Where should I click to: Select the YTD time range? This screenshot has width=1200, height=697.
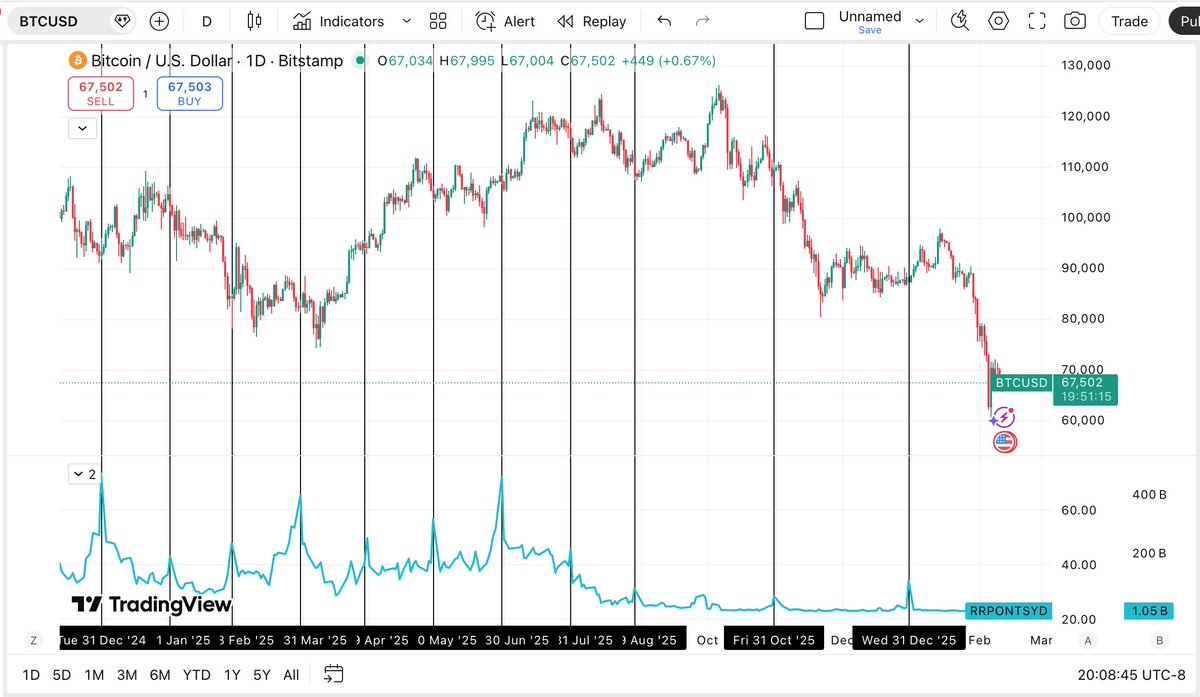click(197, 675)
